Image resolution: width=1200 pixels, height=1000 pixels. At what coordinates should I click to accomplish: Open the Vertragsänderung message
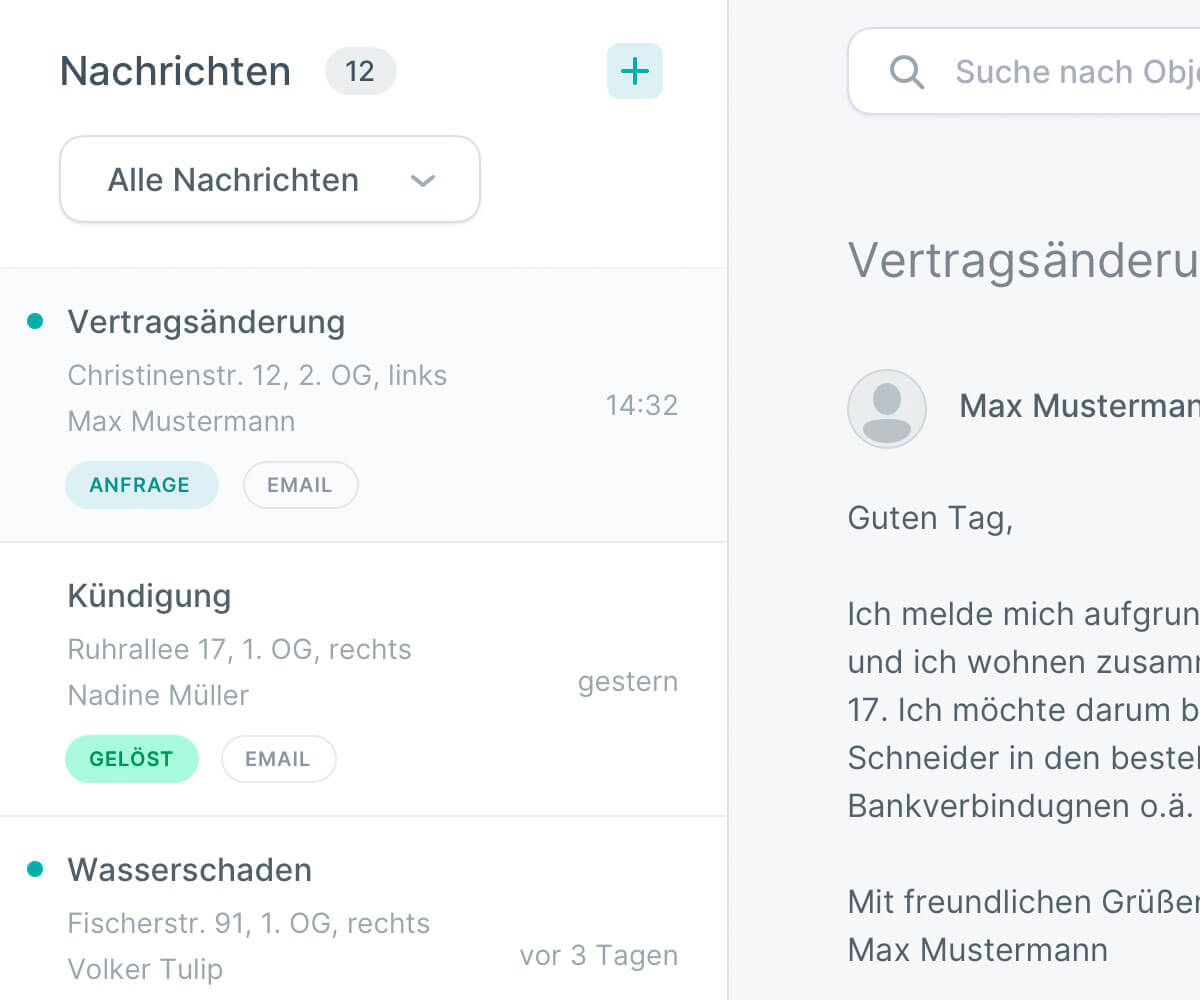coord(364,405)
